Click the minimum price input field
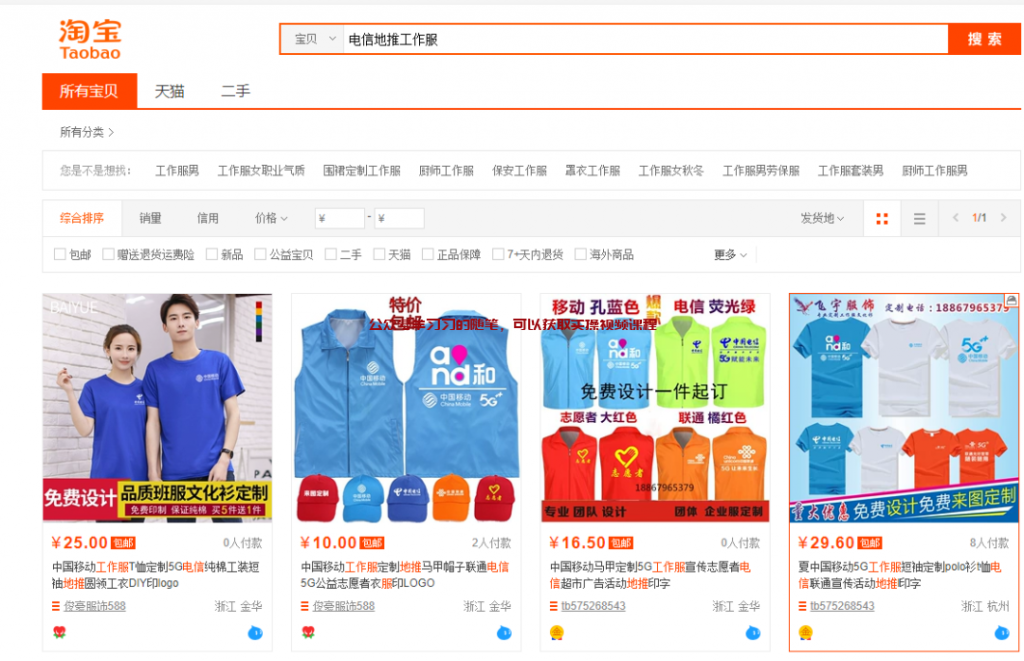The height and width of the screenshot is (661, 1024). pyautogui.click(x=340, y=218)
